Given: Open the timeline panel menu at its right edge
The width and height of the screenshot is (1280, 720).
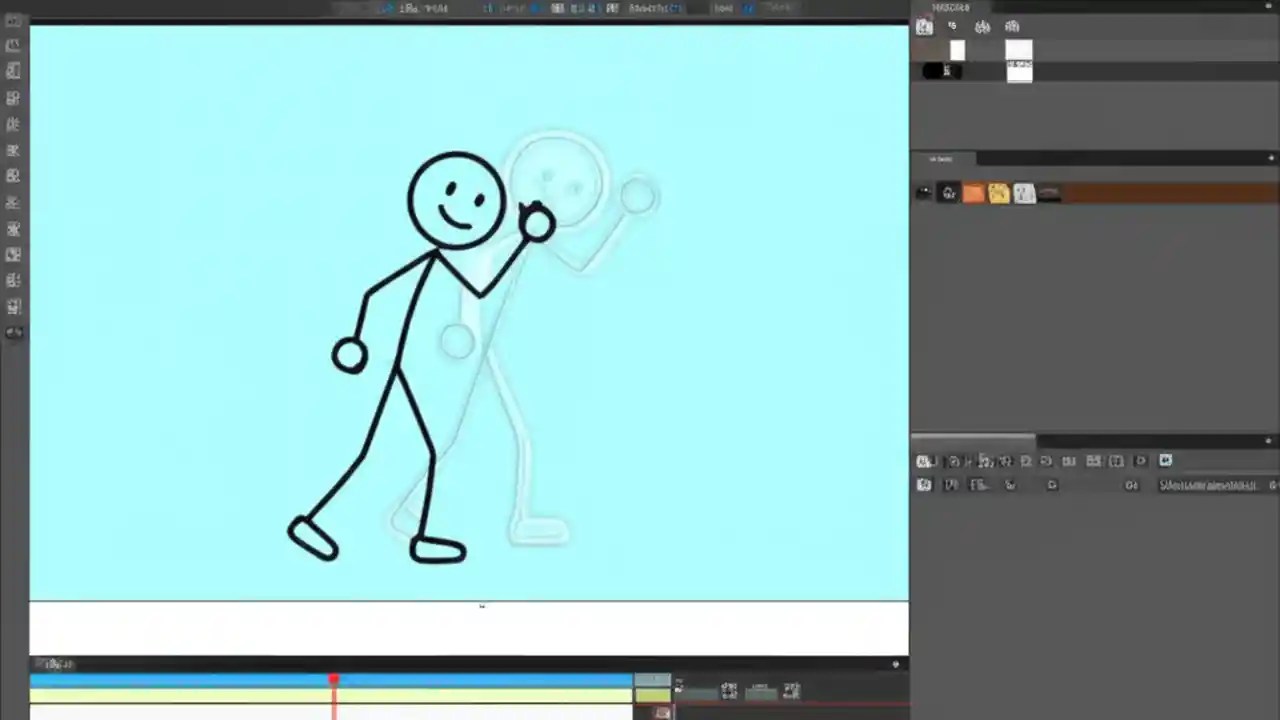Looking at the screenshot, I should click(895, 664).
